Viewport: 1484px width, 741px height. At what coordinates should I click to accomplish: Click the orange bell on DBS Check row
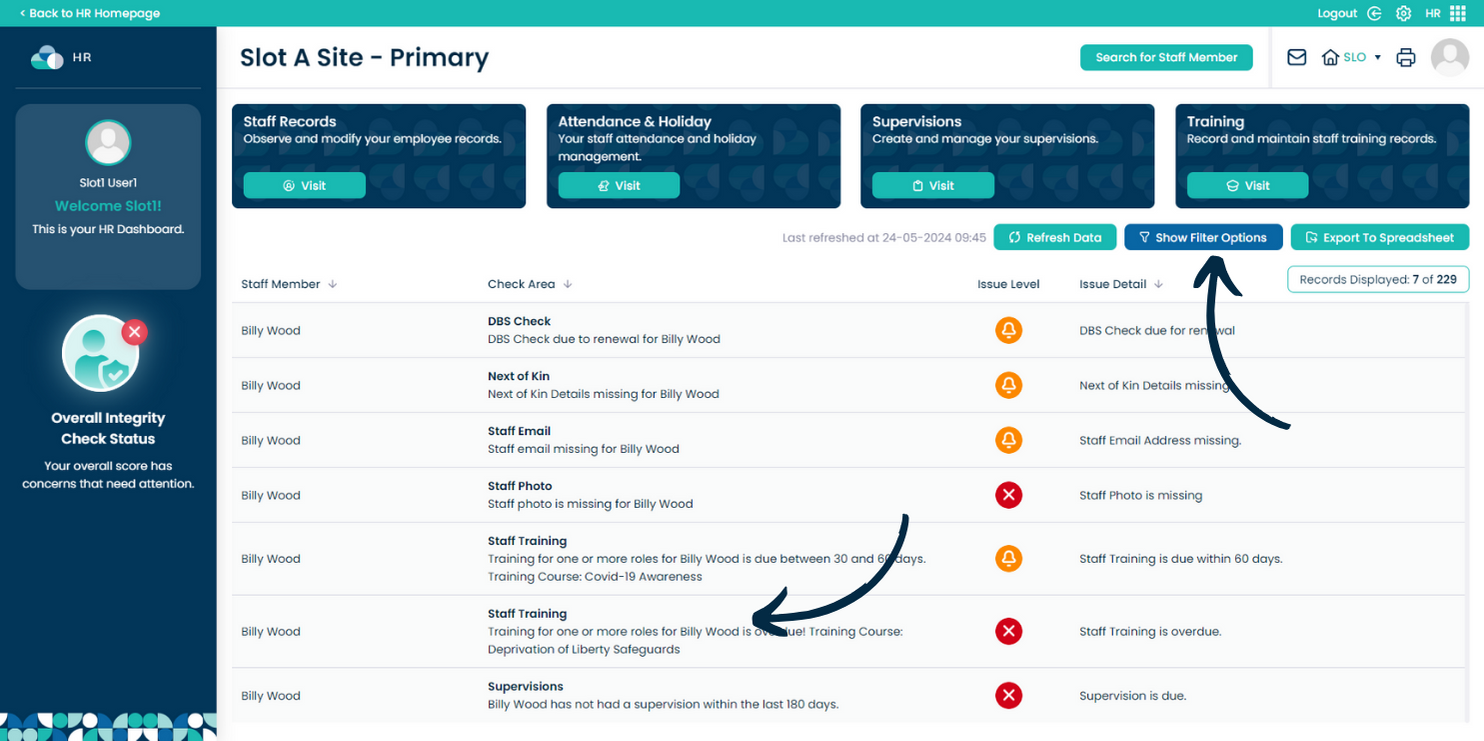pos(1008,330)
